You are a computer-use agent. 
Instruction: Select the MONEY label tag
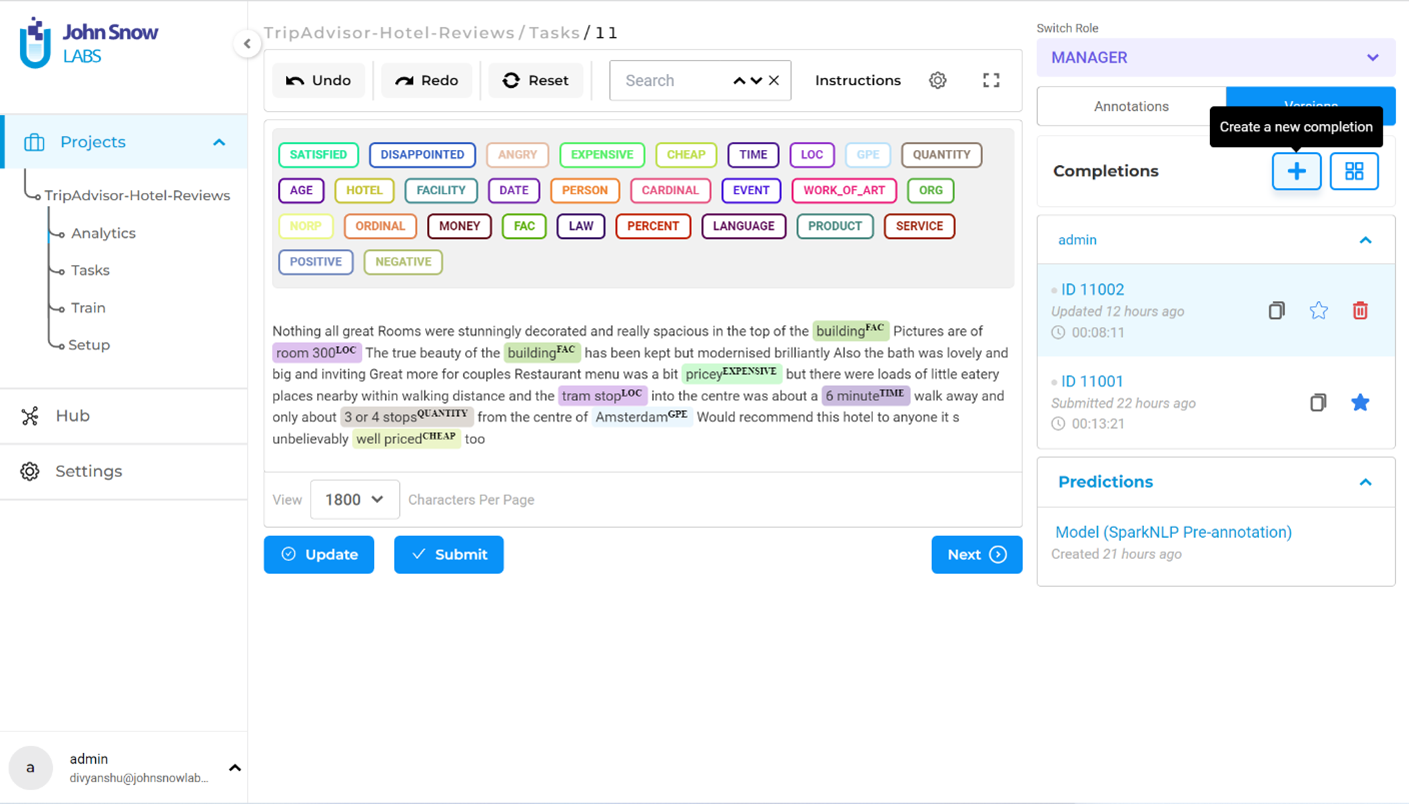[459, 226]
